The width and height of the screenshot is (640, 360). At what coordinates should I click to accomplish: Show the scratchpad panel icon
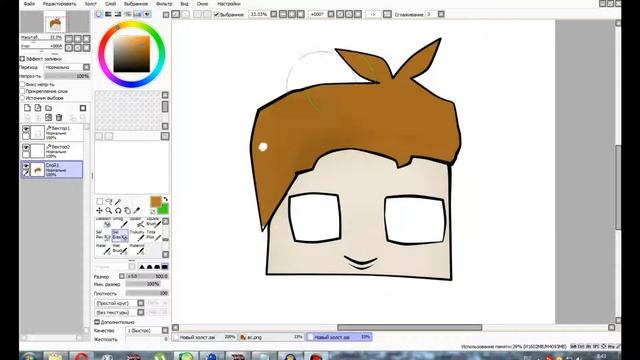pos(147,14)
